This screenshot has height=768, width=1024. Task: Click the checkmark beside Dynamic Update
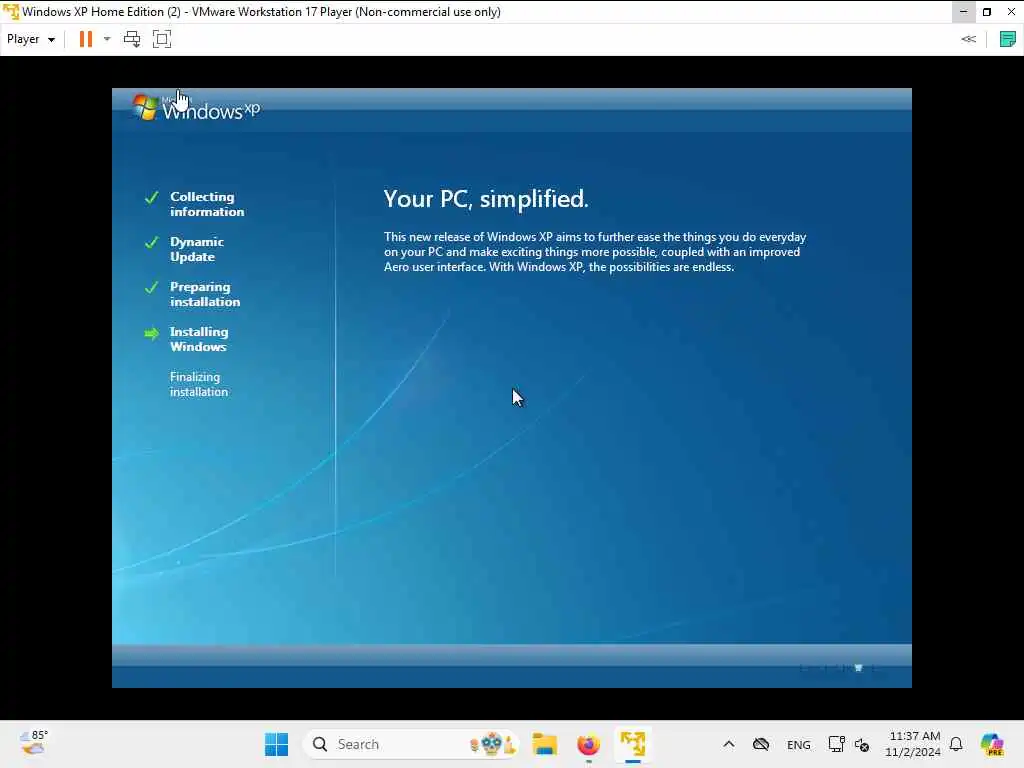(x=152, y=242)
